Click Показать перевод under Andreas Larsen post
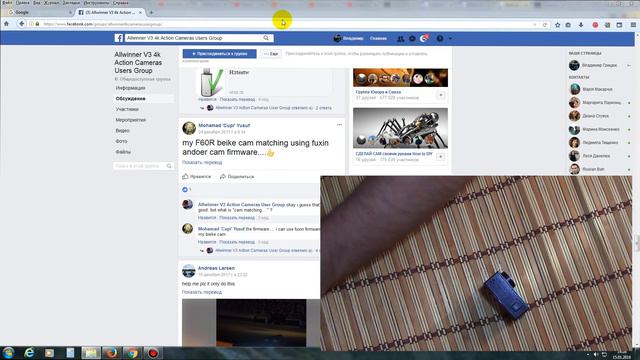640x360 pixels. (202, 292)
